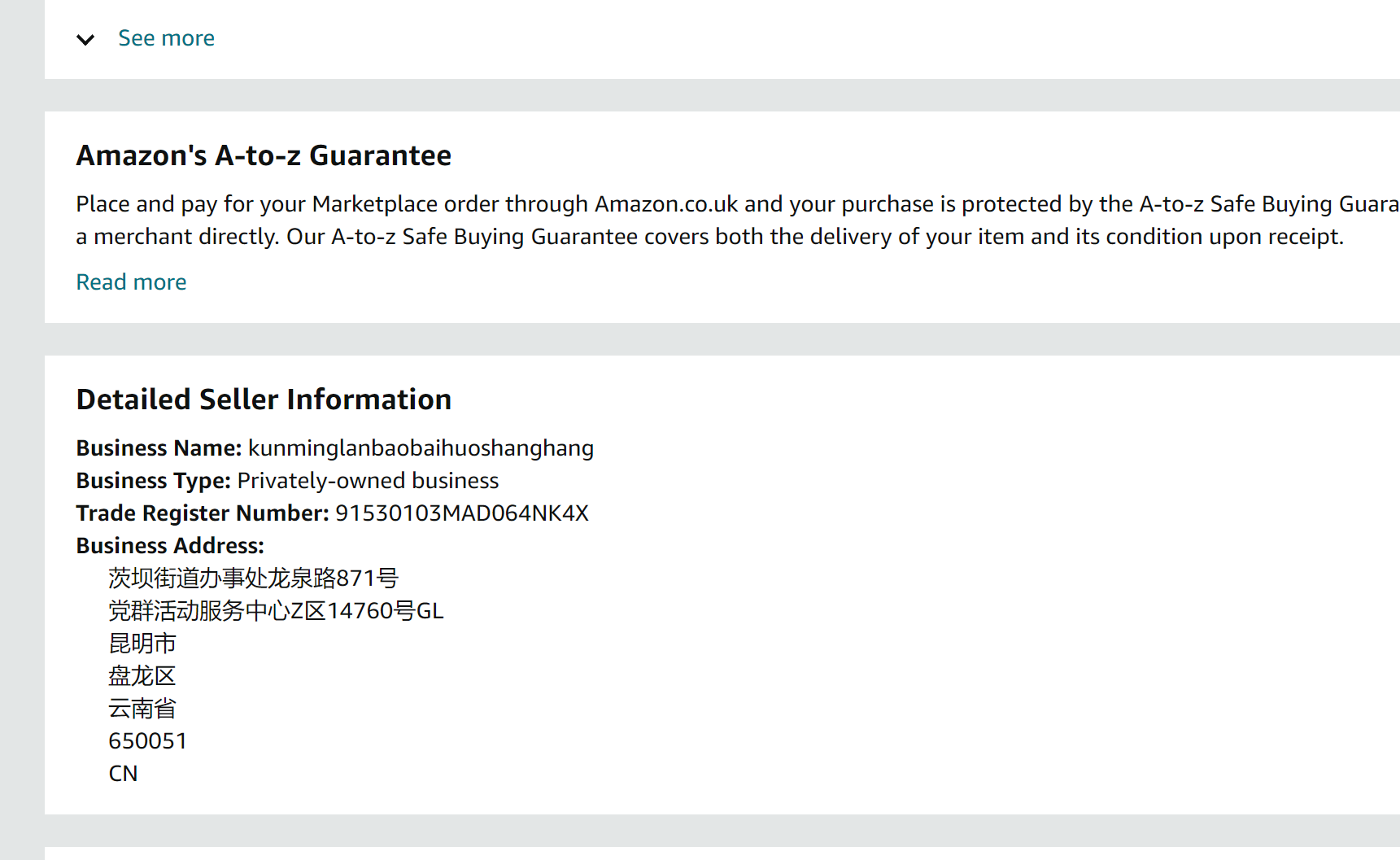
Task: Click the Privately-owned business text
Action: [368, 481]
